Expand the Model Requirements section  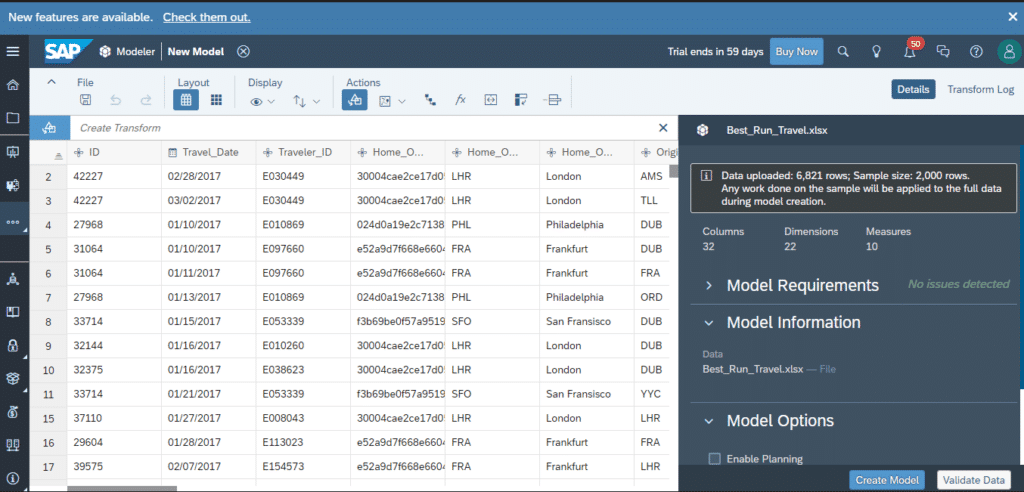coord(708,286)
